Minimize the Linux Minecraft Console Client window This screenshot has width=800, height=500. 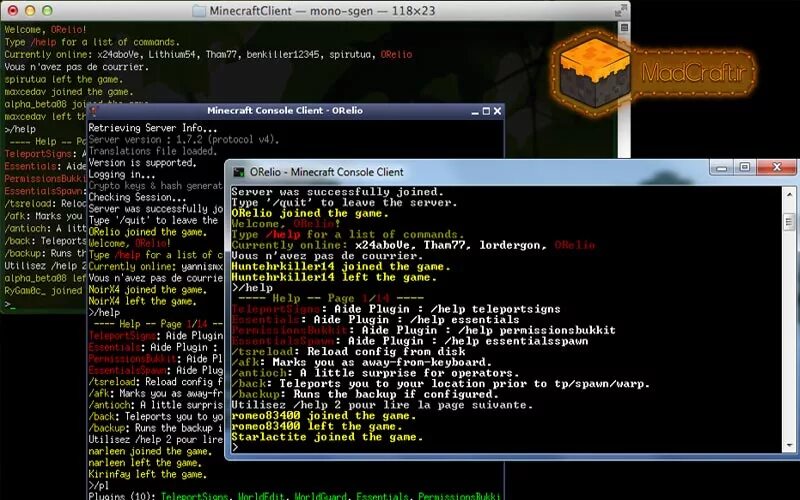click(x=475, y=111)
